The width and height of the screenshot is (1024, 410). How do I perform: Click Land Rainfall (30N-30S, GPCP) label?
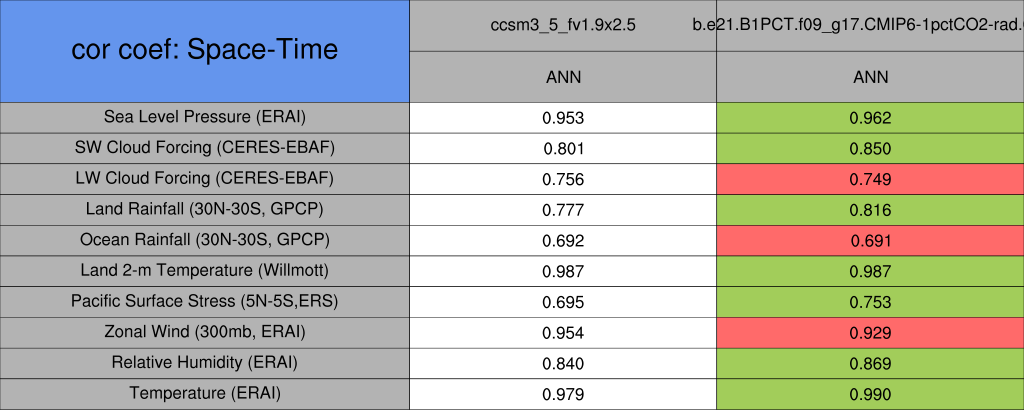click(205, 209)
